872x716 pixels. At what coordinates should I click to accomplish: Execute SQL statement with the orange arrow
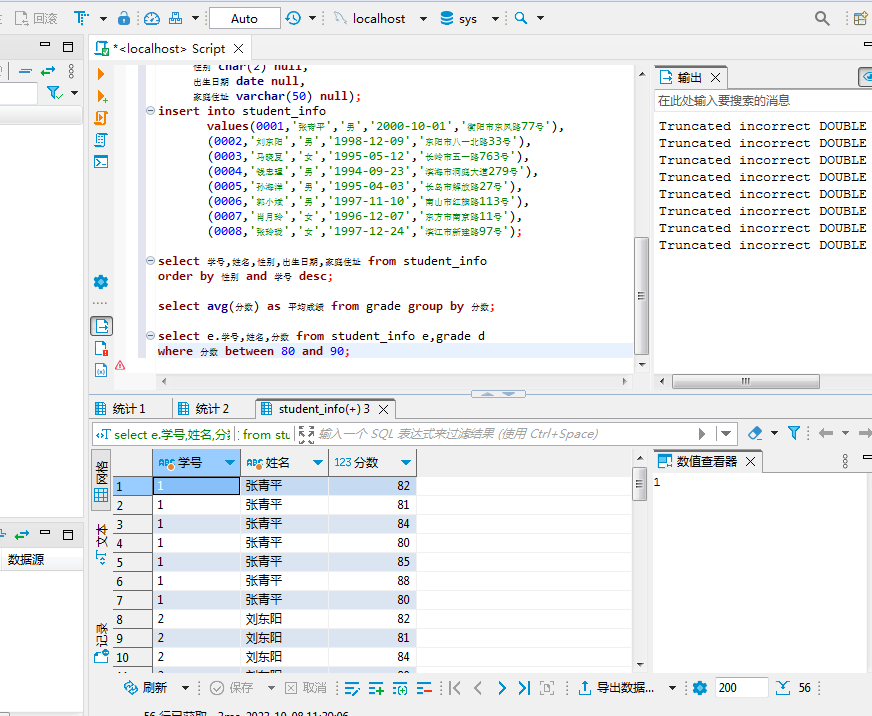[101, 74]
